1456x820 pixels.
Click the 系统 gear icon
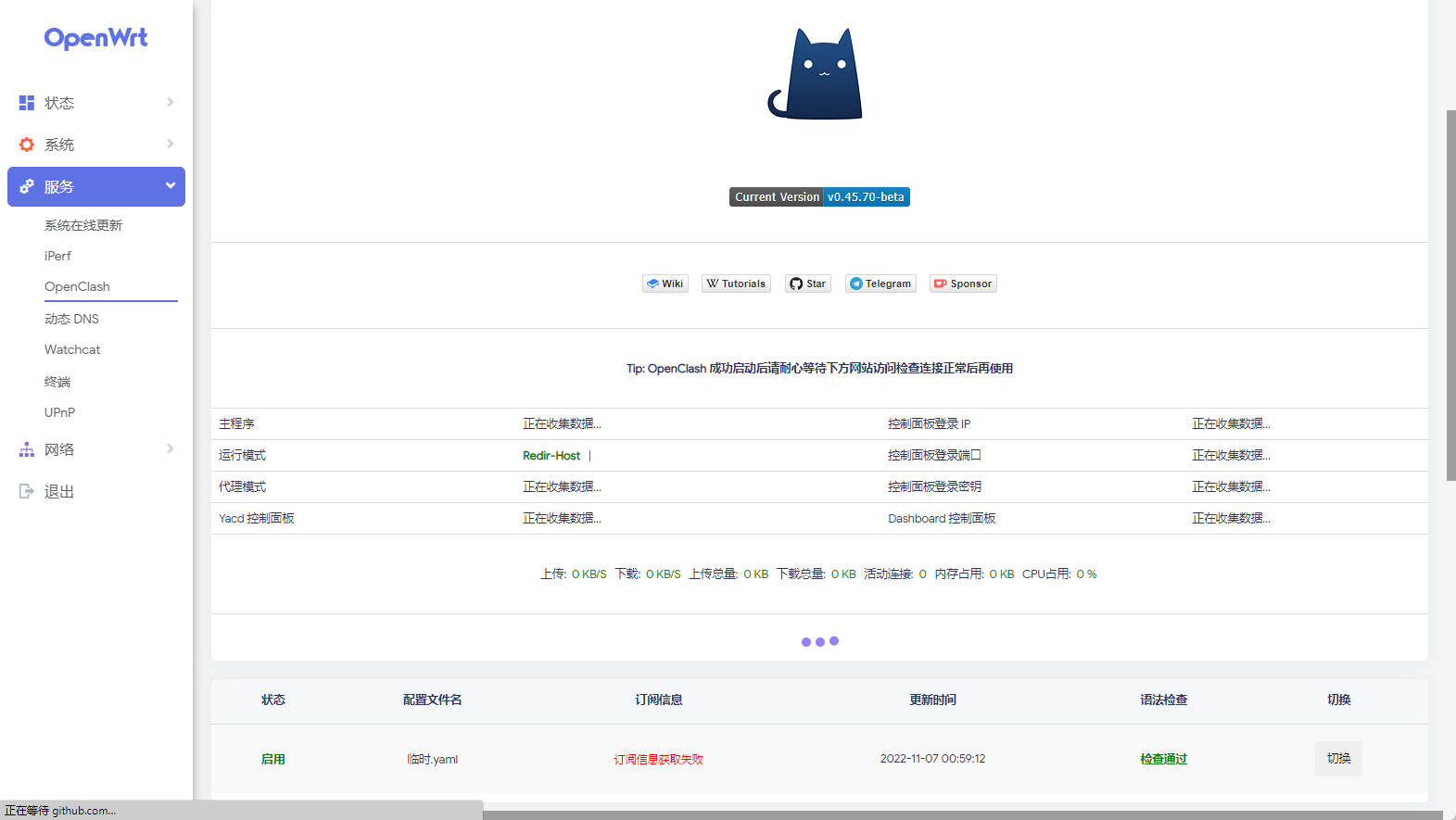point(27,145)
